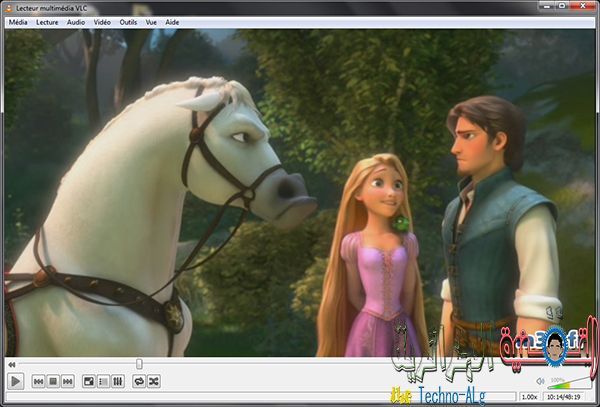The height and width of the screenshot is (407, 600).
Task: Stop playback with the stop button
Action: (x=53, y=381)
